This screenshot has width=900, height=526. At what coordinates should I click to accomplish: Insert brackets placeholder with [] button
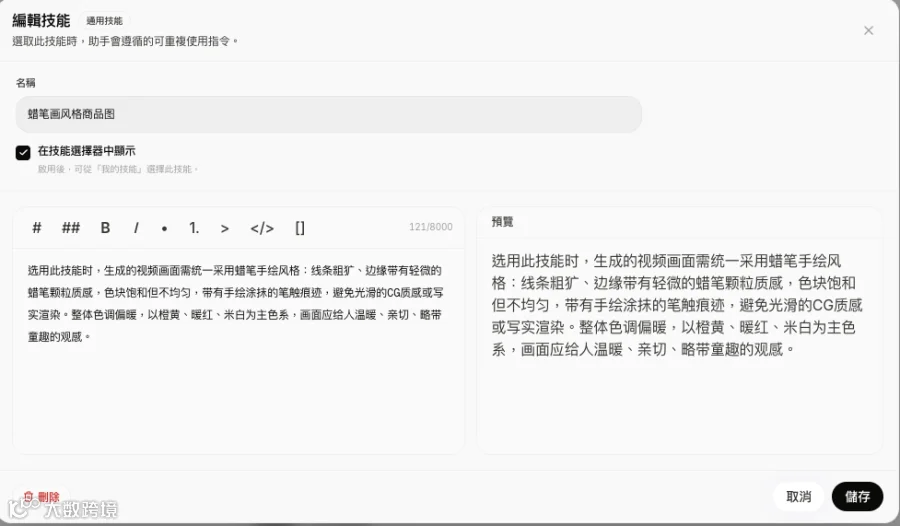pyautogui.click(x=300, y=228)
